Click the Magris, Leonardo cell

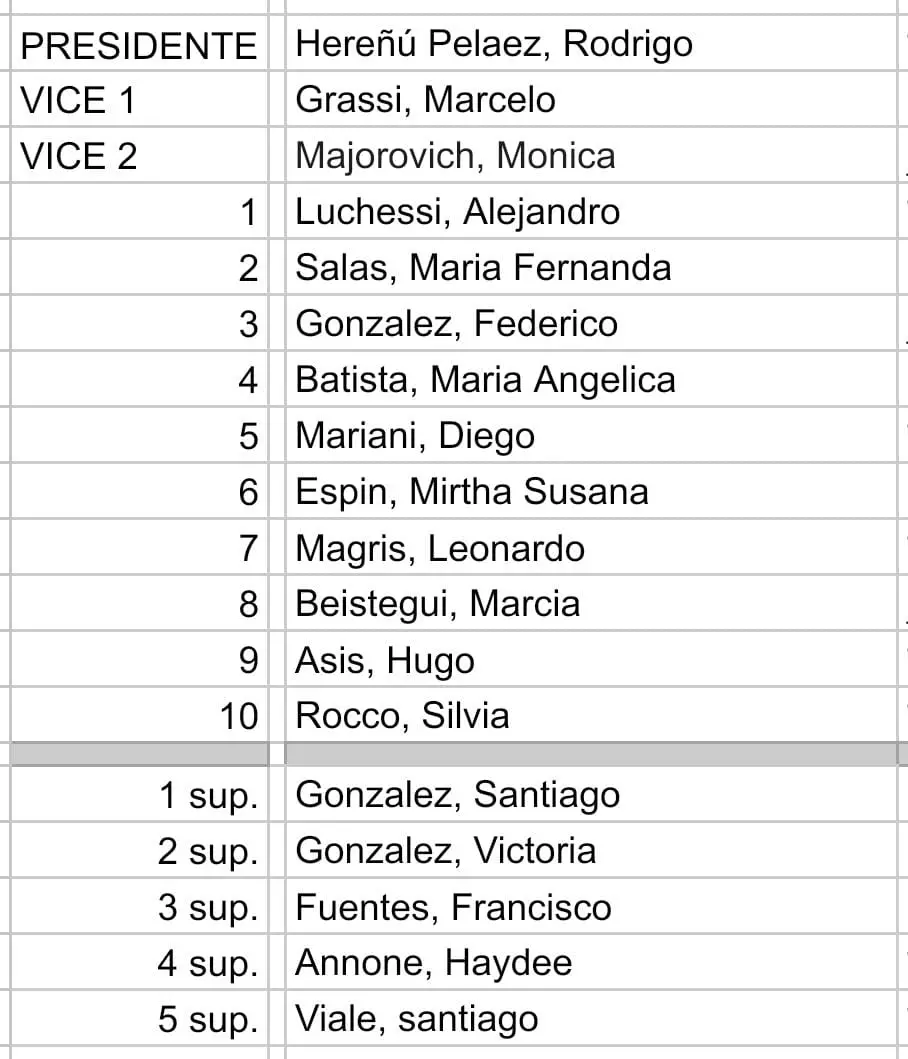pos(440,548)
